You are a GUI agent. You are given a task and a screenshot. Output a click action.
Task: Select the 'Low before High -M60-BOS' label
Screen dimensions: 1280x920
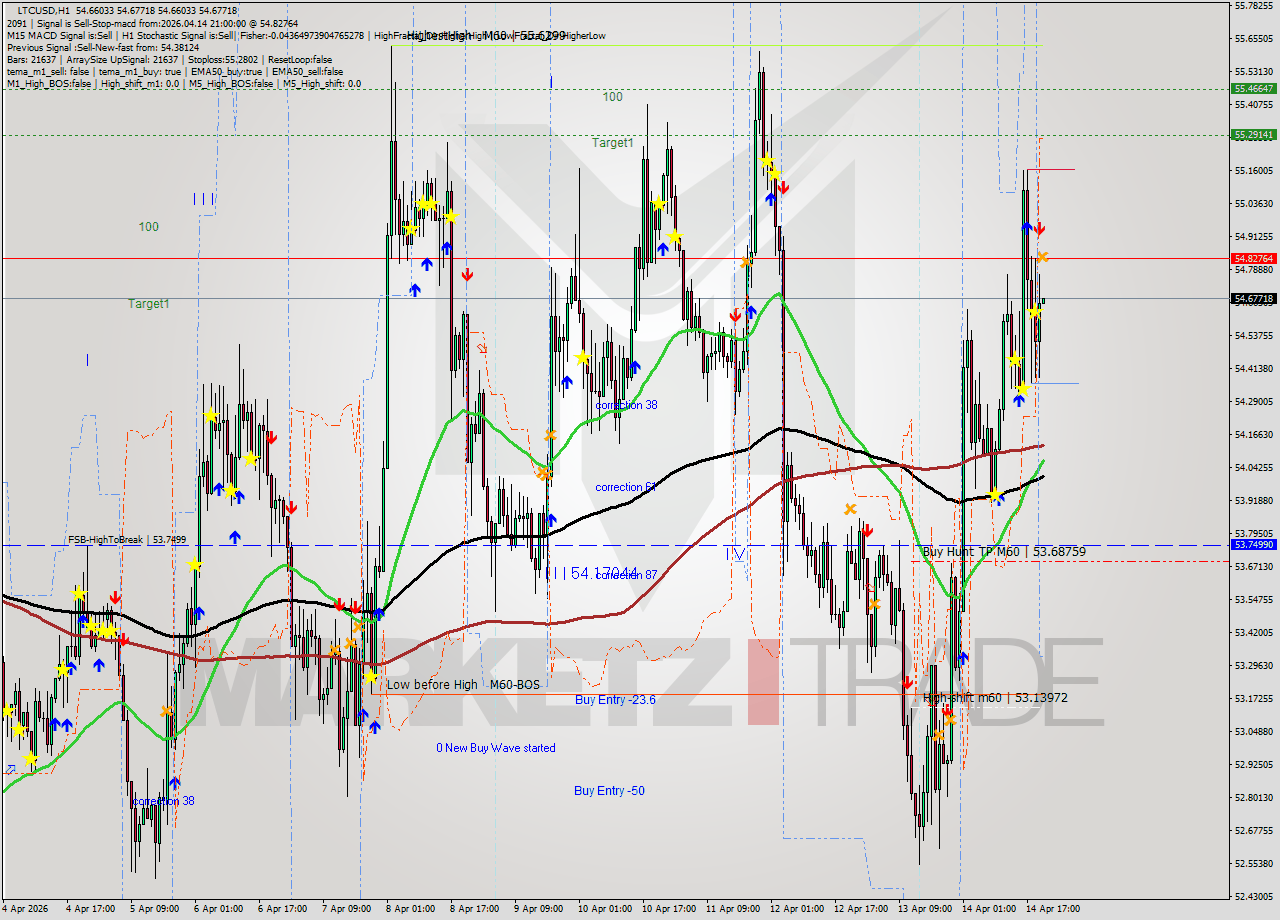click(463, 685)
